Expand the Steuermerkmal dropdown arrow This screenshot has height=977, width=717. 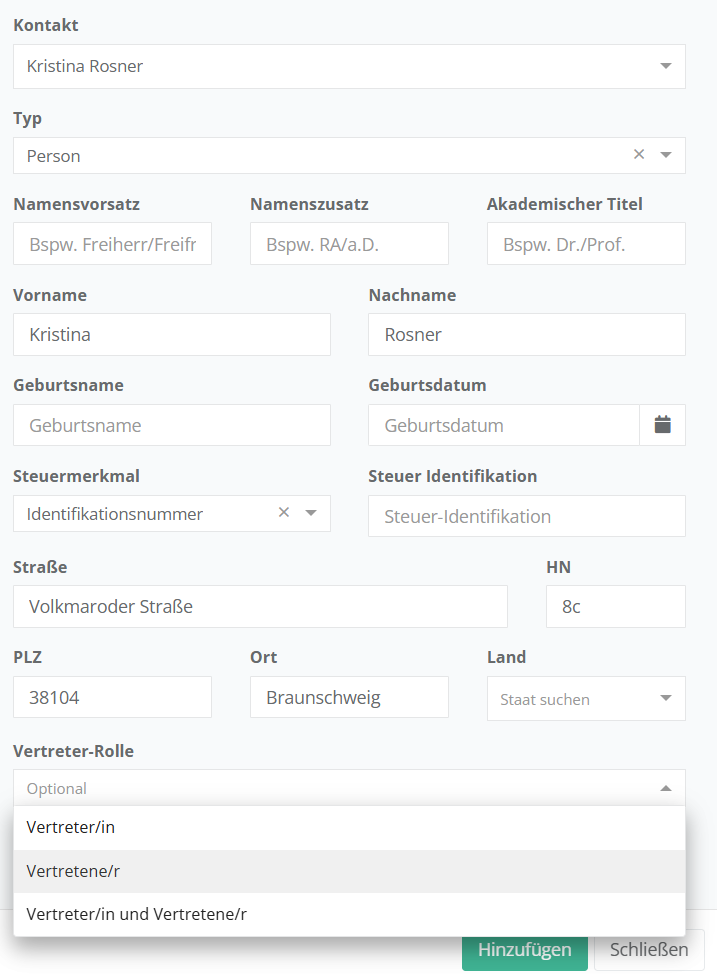[311, 513]
